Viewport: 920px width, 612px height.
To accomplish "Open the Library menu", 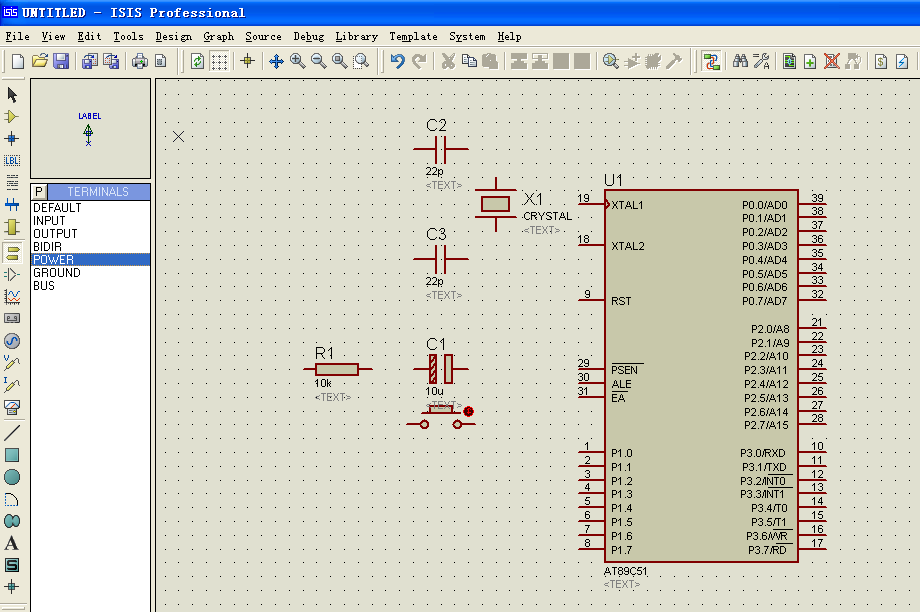I will click(356, 36).
